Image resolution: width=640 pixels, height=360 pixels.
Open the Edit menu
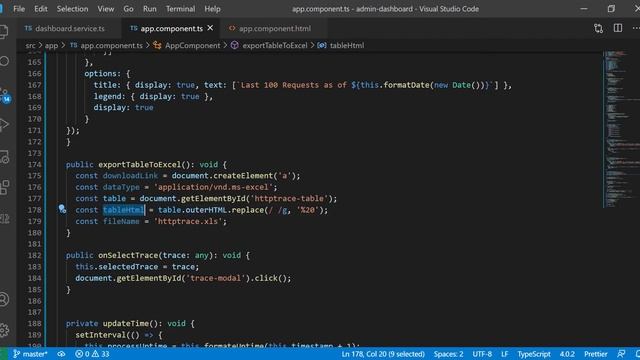click(x=40, y=9)
